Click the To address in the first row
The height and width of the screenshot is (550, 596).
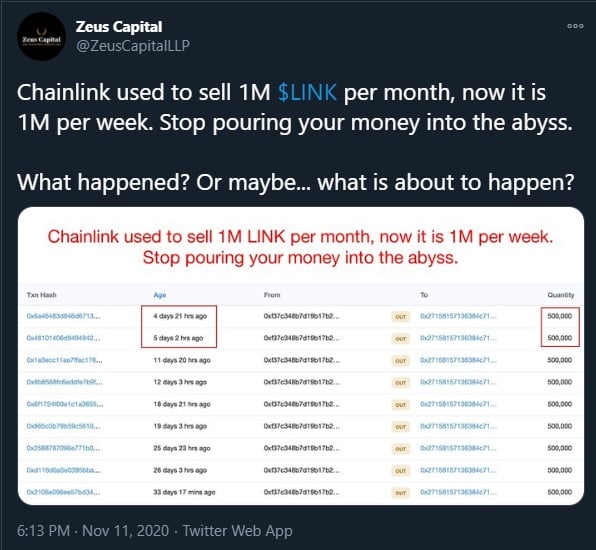[458, 316]
